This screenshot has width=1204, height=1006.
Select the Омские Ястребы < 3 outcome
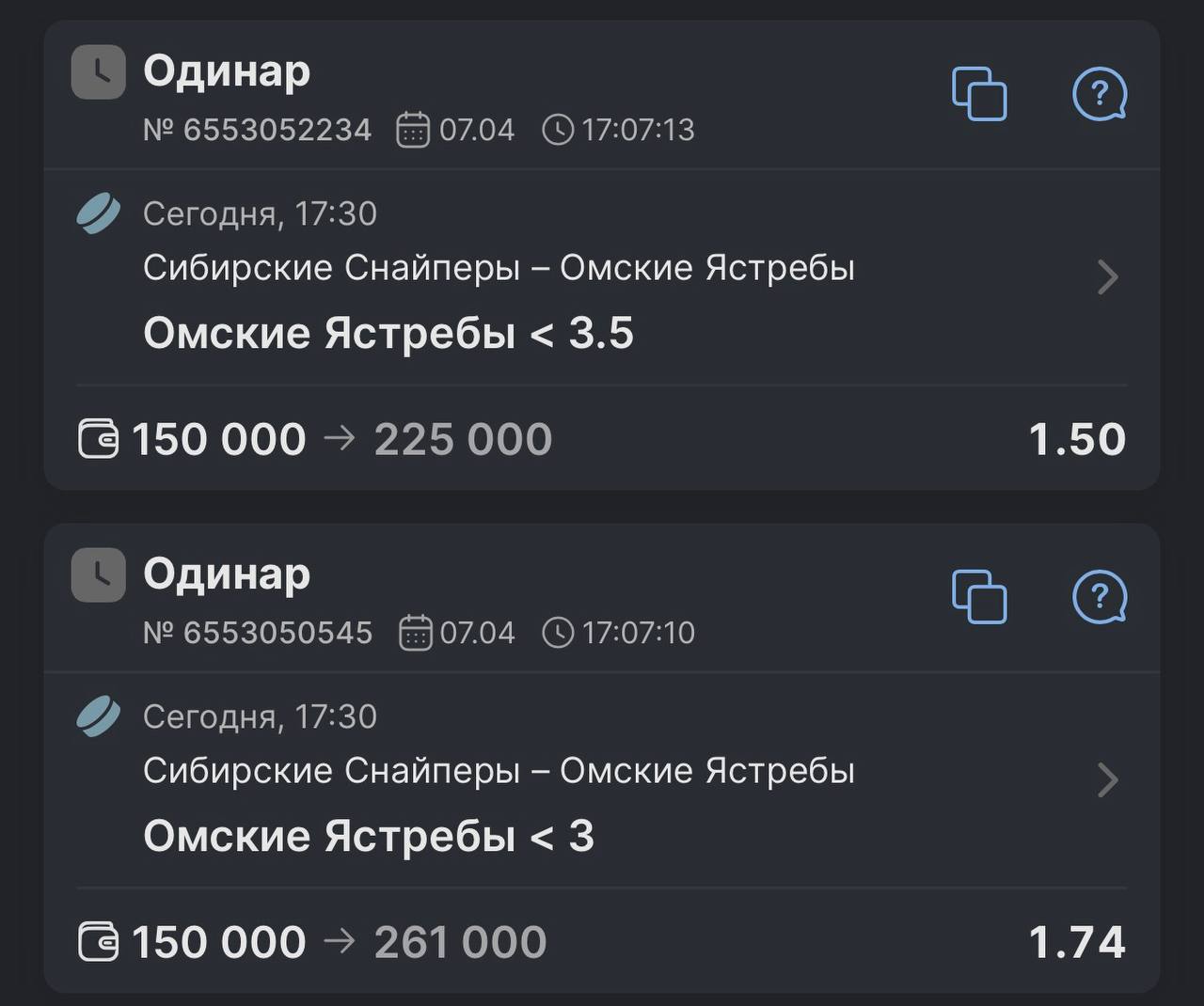[368, 836]
